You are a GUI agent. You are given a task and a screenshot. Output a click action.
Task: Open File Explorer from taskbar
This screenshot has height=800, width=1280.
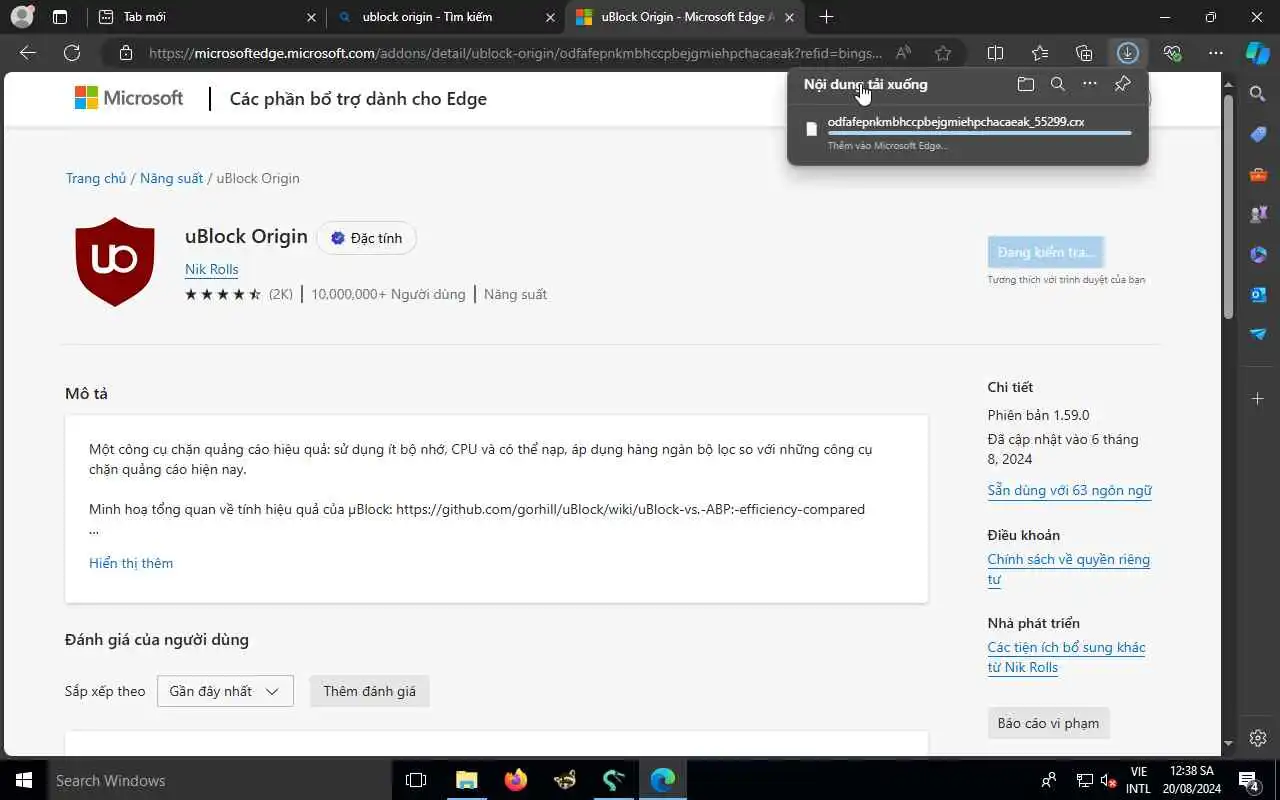pos(467,780)
